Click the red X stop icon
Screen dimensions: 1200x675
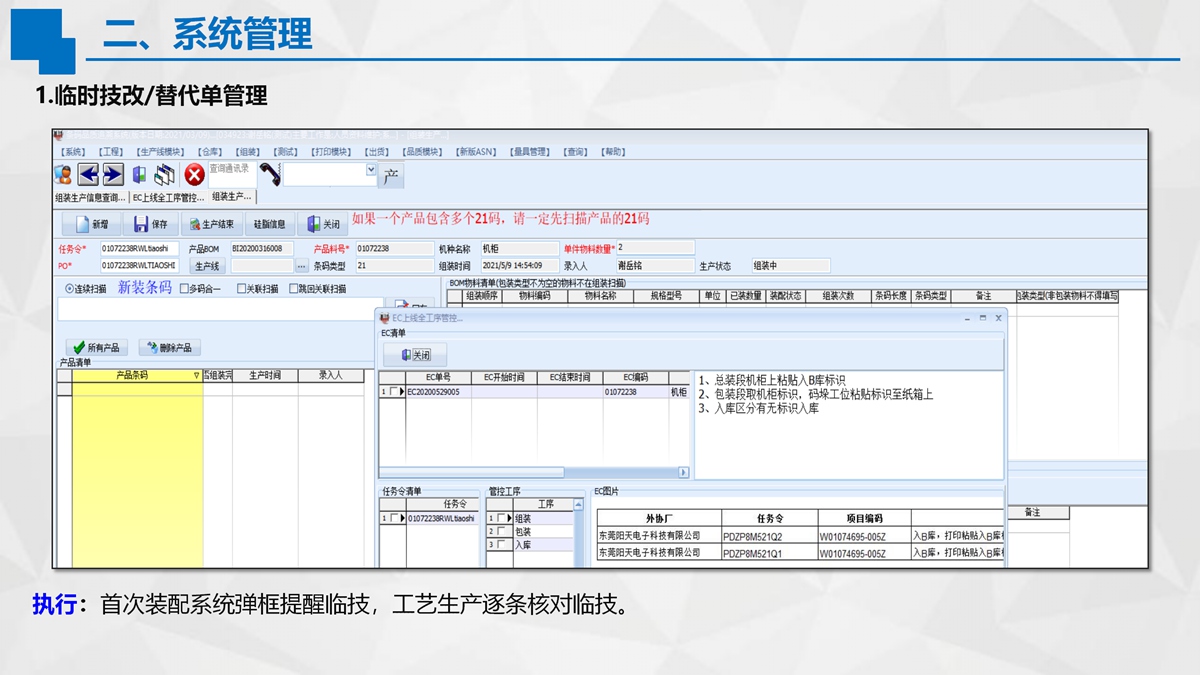pos(194,175)
